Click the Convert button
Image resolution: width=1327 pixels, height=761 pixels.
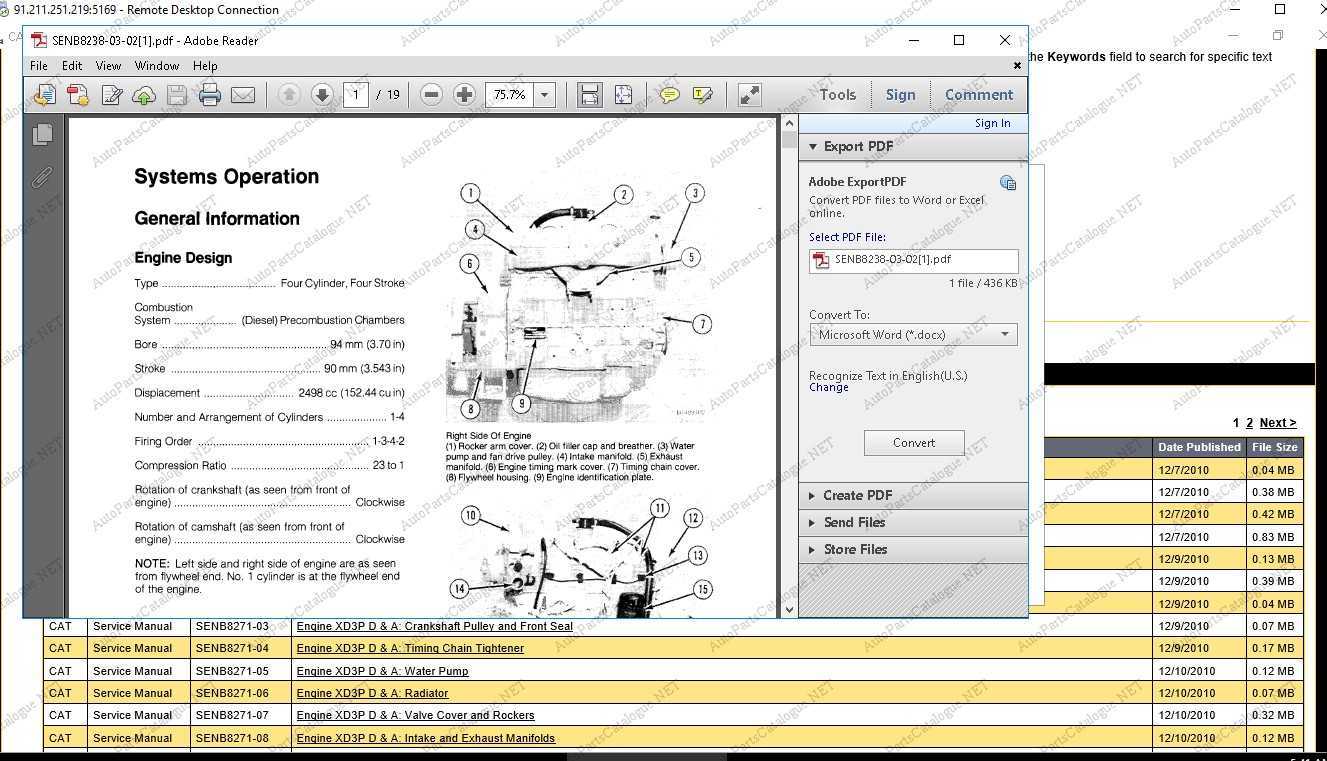coord(914,443)
